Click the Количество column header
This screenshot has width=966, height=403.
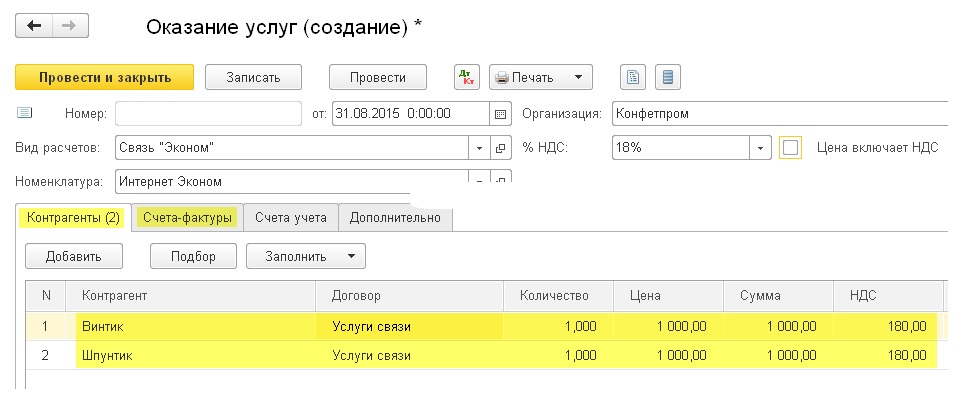pos(558,296)
